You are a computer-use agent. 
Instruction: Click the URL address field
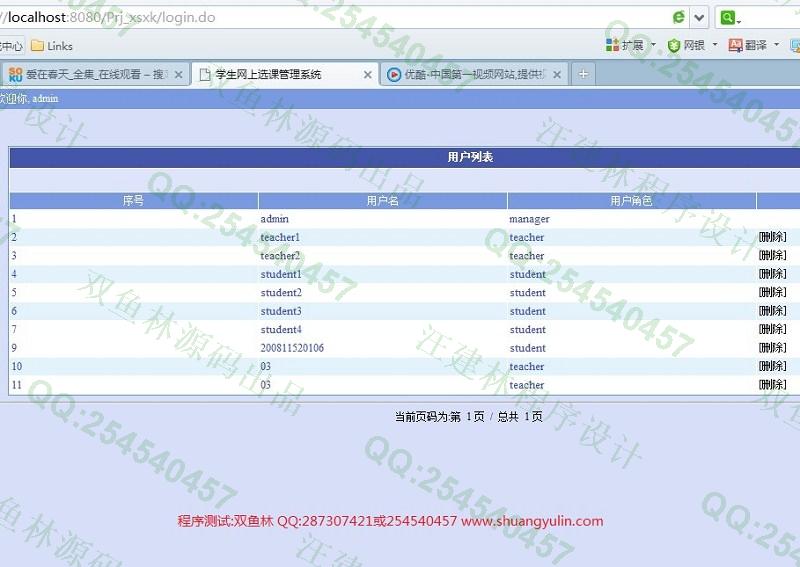tap(332, 17)
